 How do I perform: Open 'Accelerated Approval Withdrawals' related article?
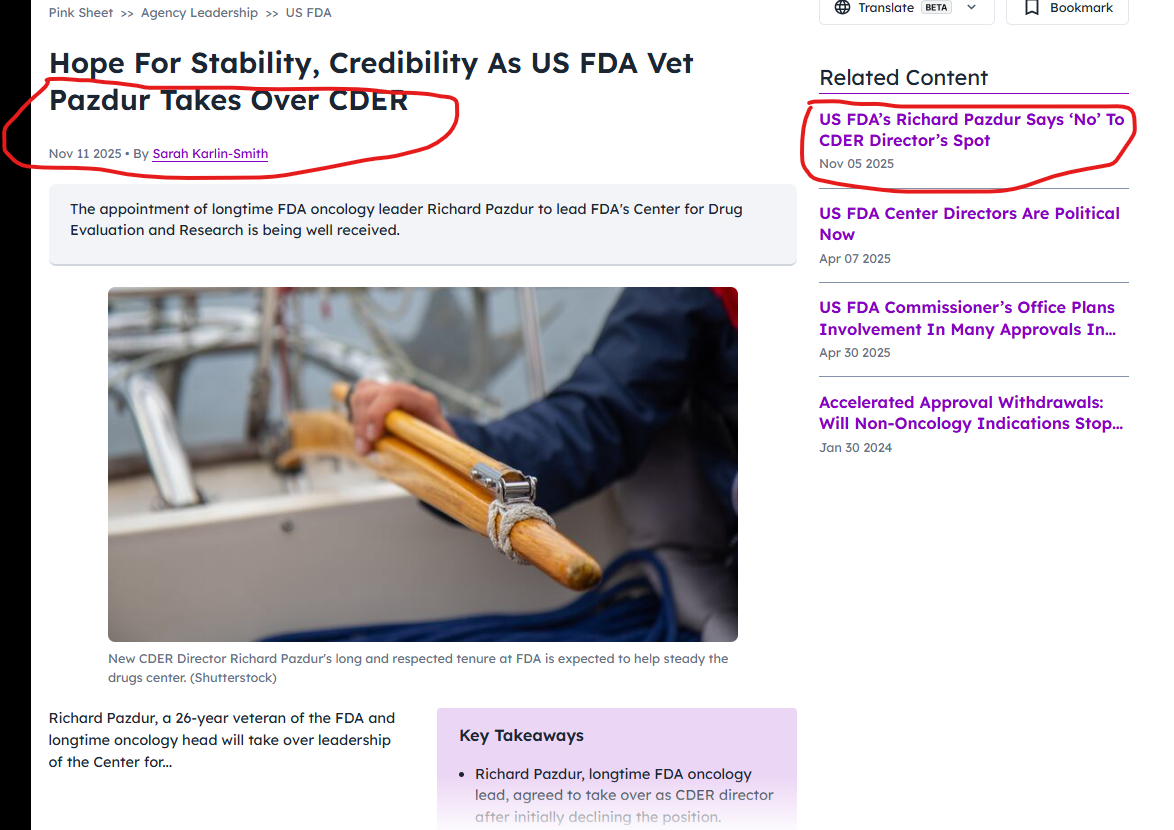point(970,413)
